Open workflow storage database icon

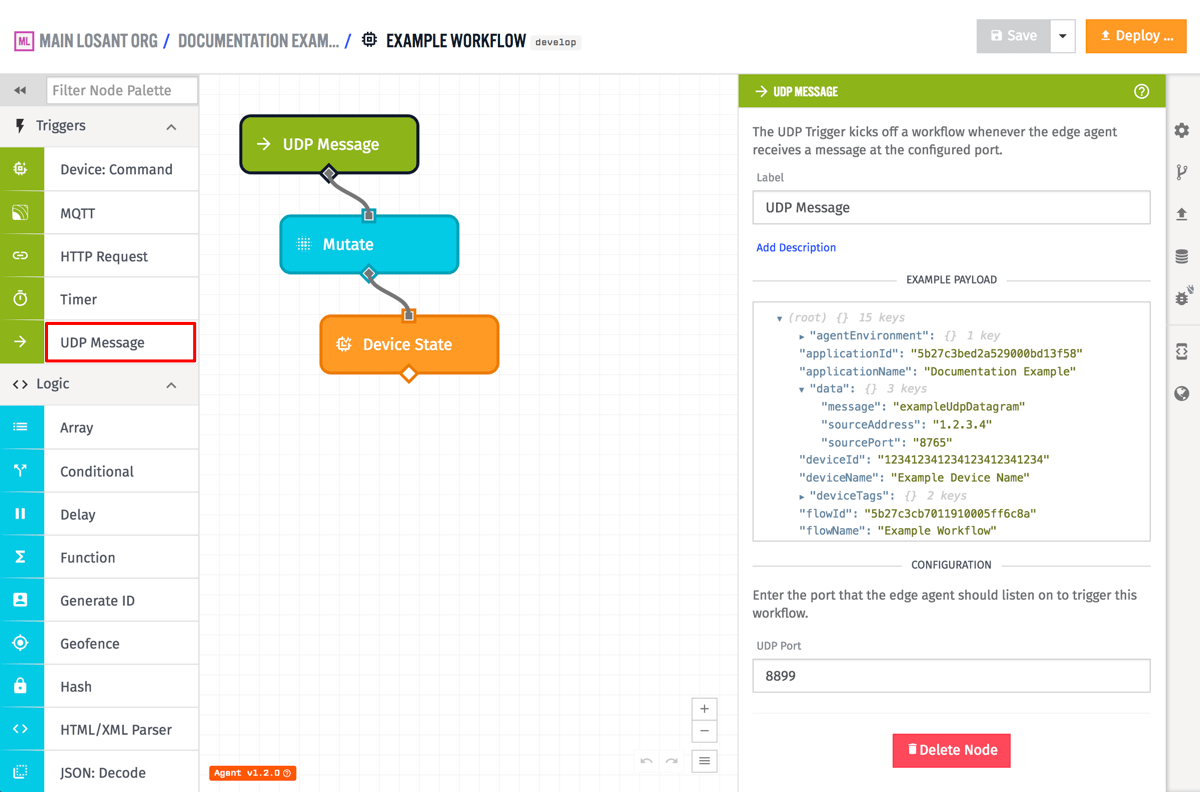(x=1182, y=257)
